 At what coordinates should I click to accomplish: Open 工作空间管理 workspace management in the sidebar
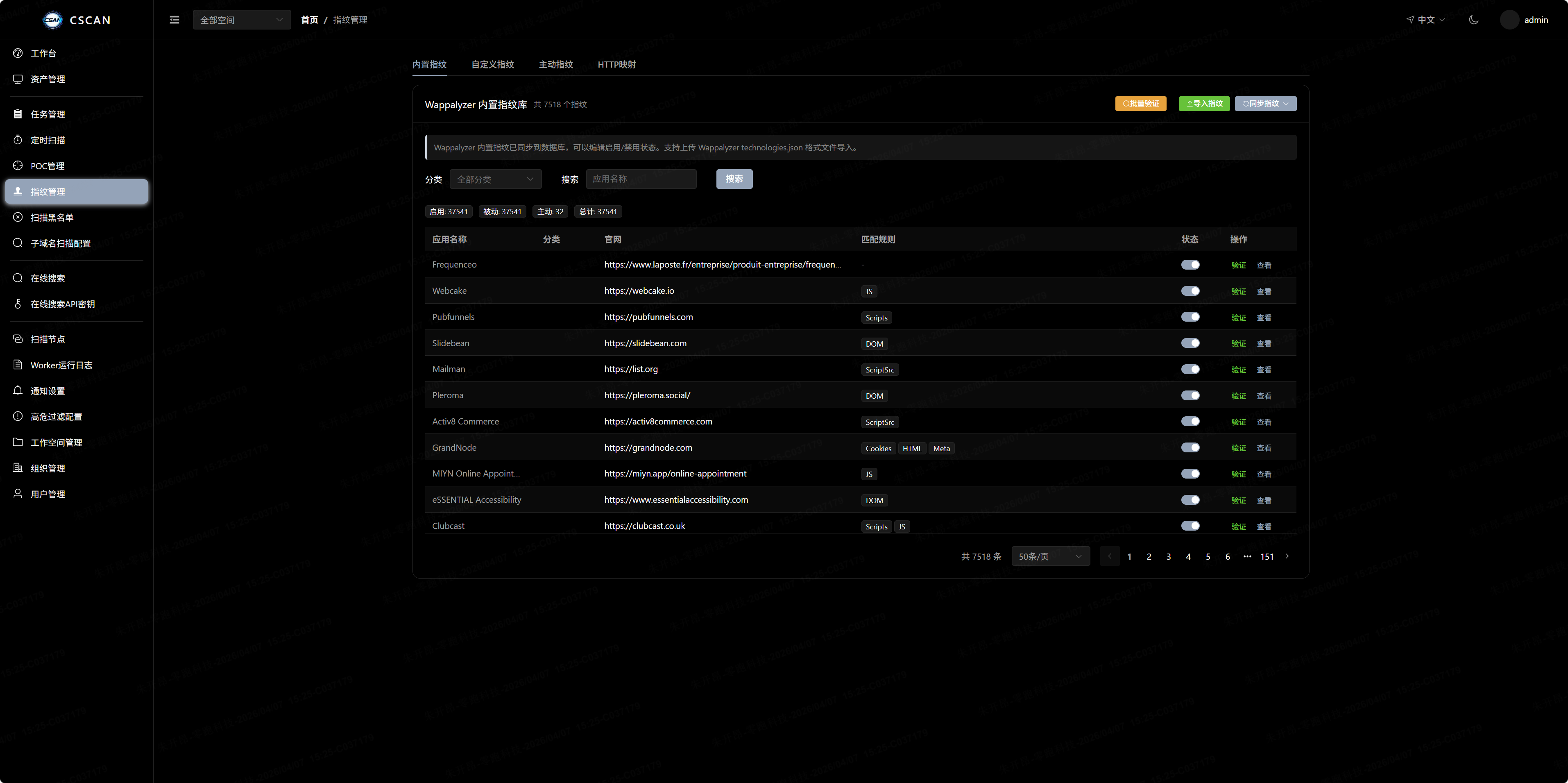[77, 442]
